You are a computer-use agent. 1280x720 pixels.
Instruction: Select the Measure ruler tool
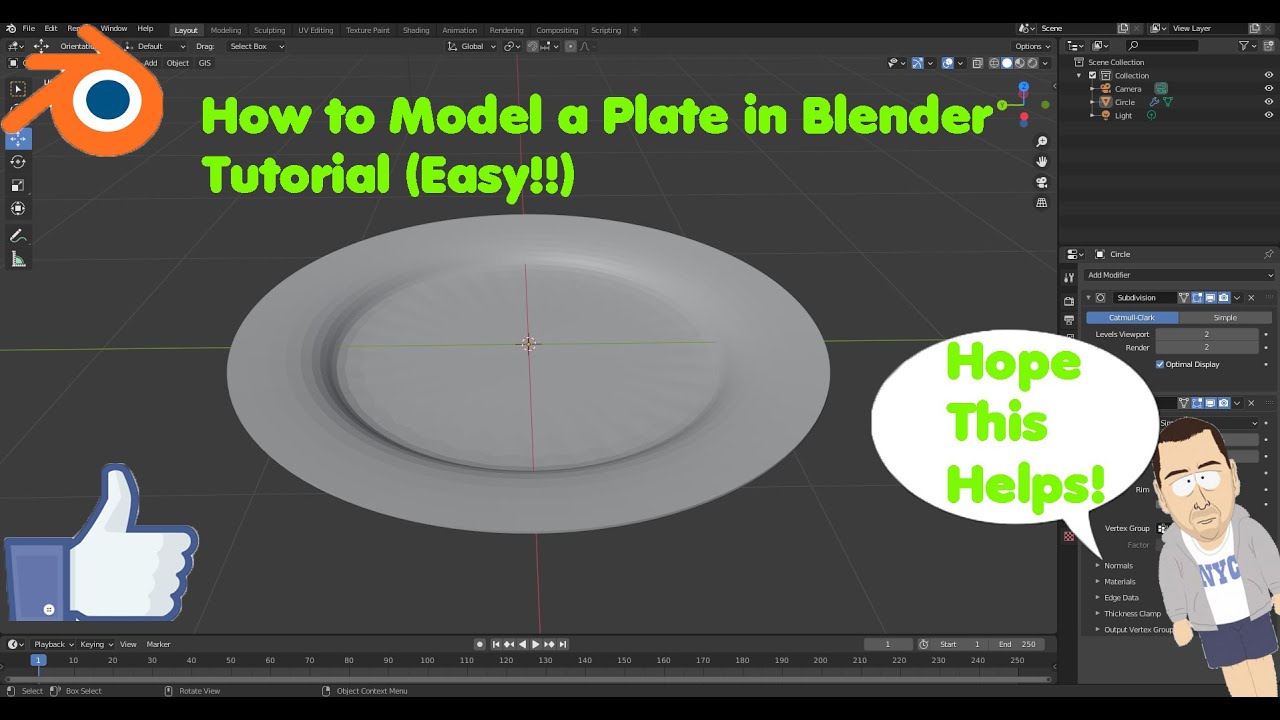(17, 259)
